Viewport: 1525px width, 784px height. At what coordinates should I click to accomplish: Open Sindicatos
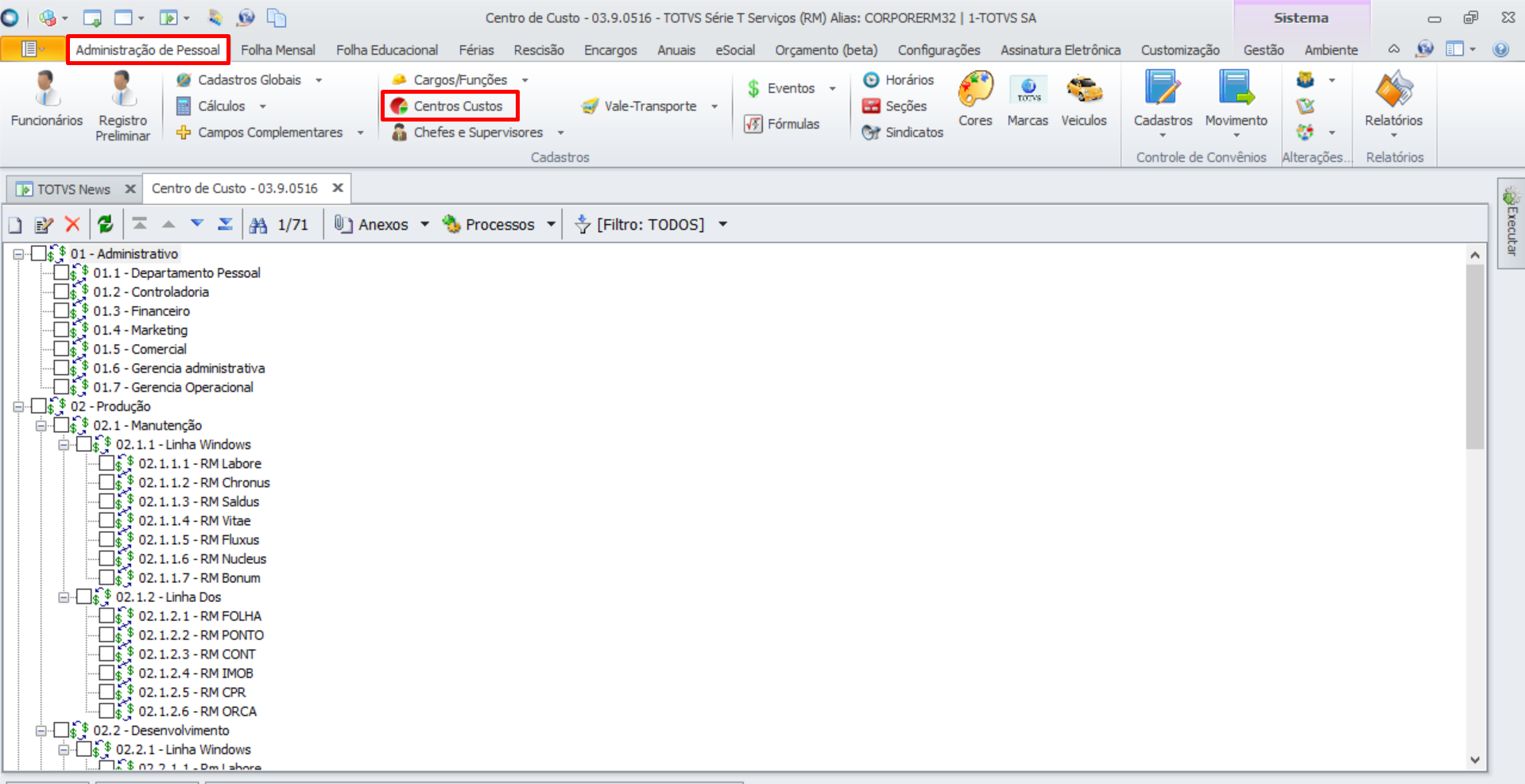[x=903, y=132]
